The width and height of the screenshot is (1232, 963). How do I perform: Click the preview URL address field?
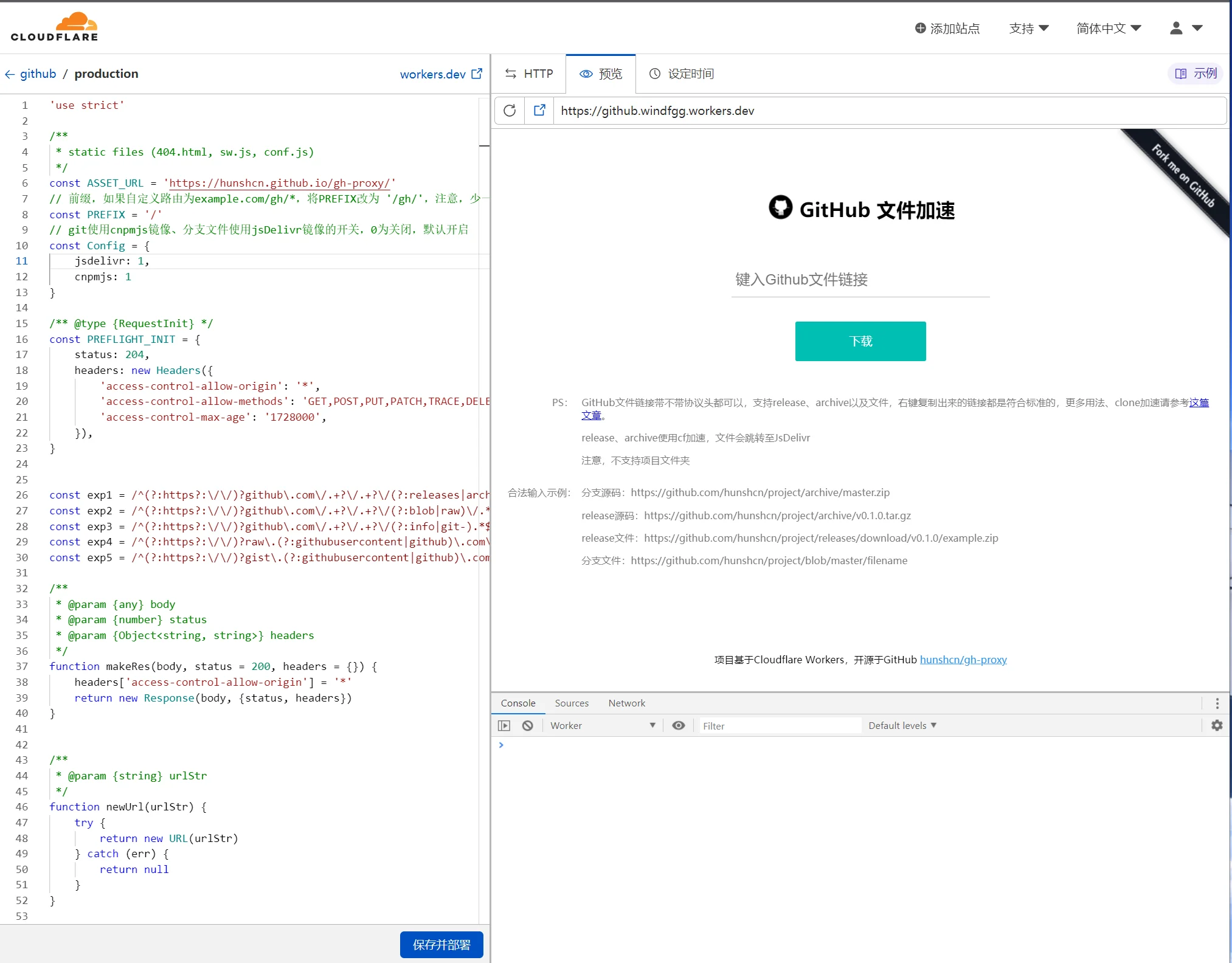[x=890, y=111]
